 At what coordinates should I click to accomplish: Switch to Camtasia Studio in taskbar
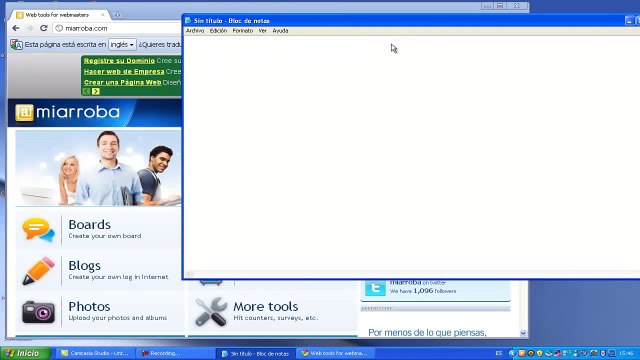coord(94,353)
